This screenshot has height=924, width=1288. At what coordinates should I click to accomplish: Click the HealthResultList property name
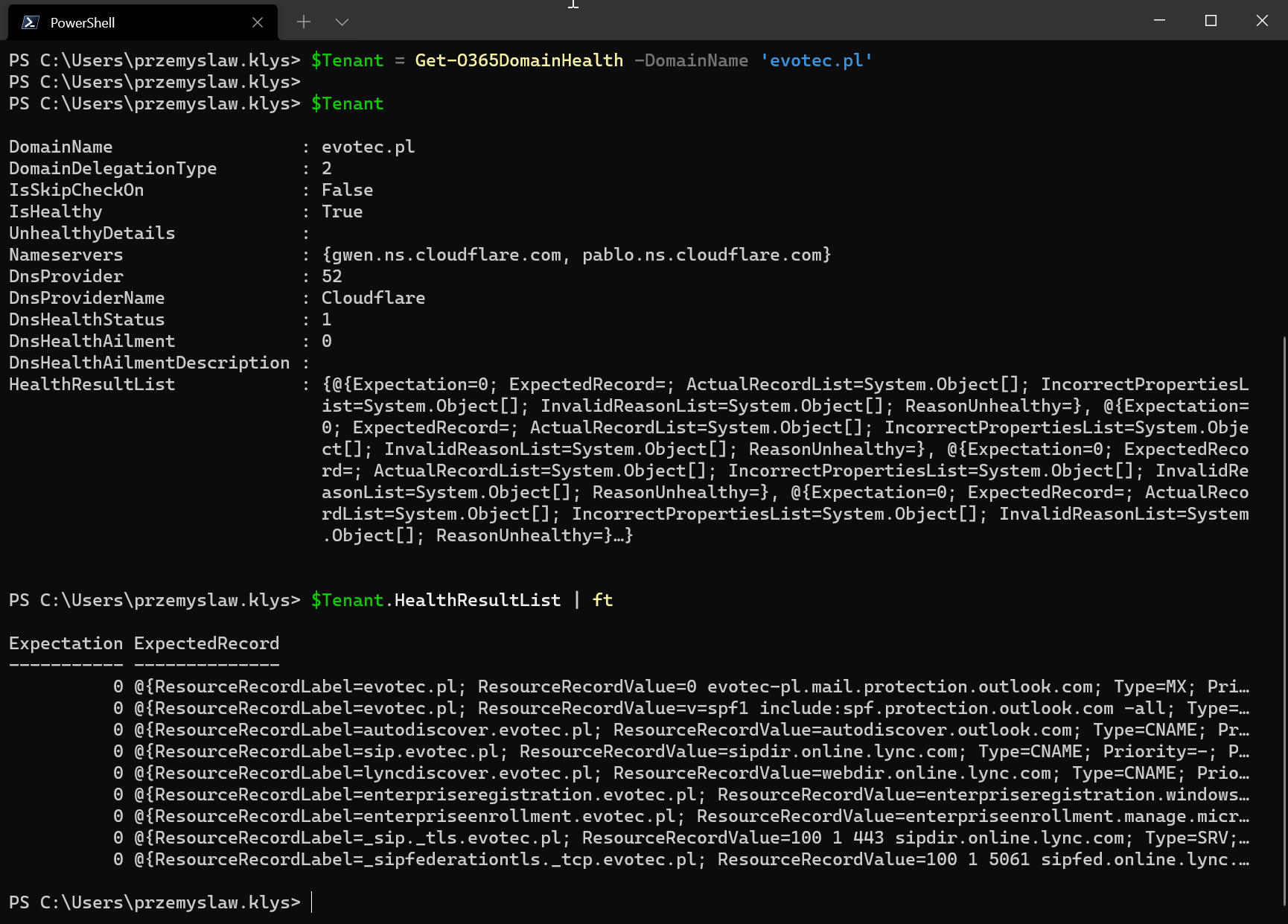92,383
